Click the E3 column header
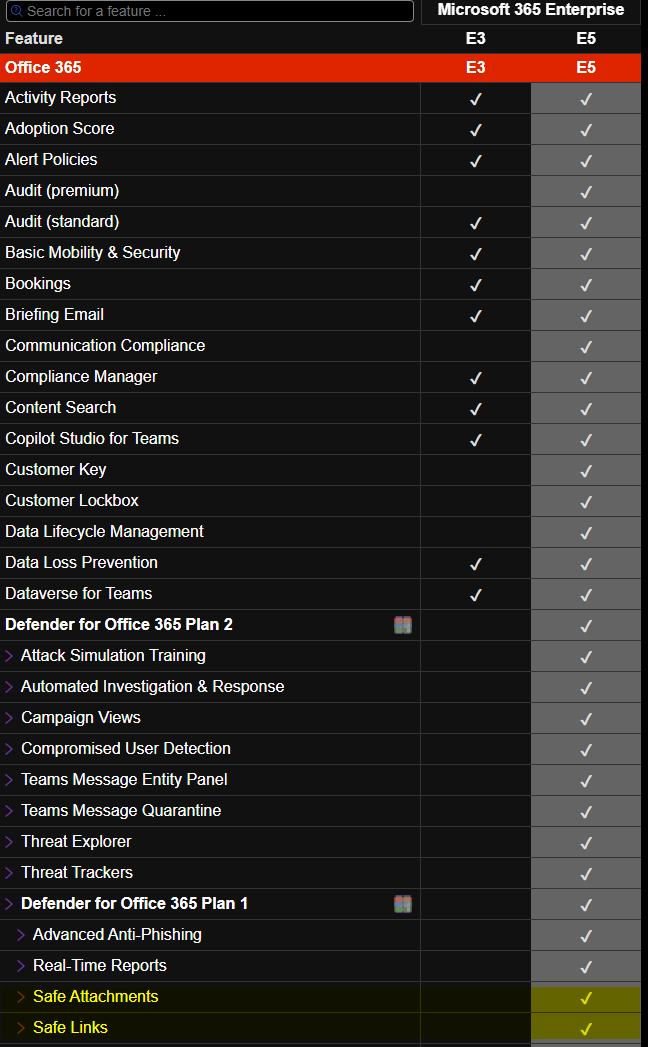Viewport: 648px width, 1047px height. click(x=476, y=39)
